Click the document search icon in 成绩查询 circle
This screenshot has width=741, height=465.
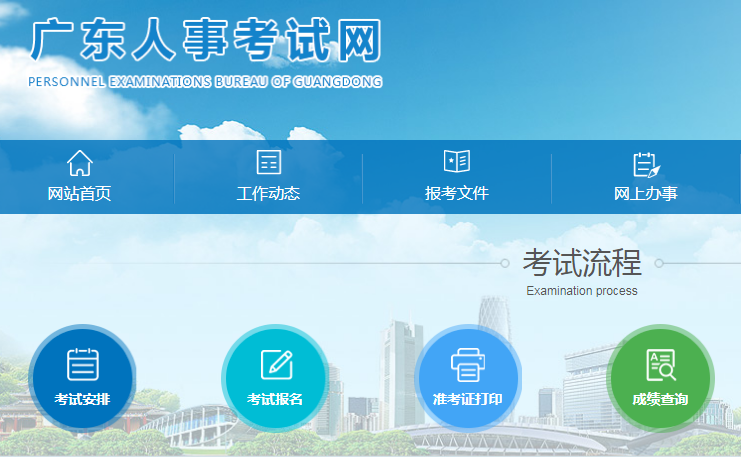pos(660,365)
